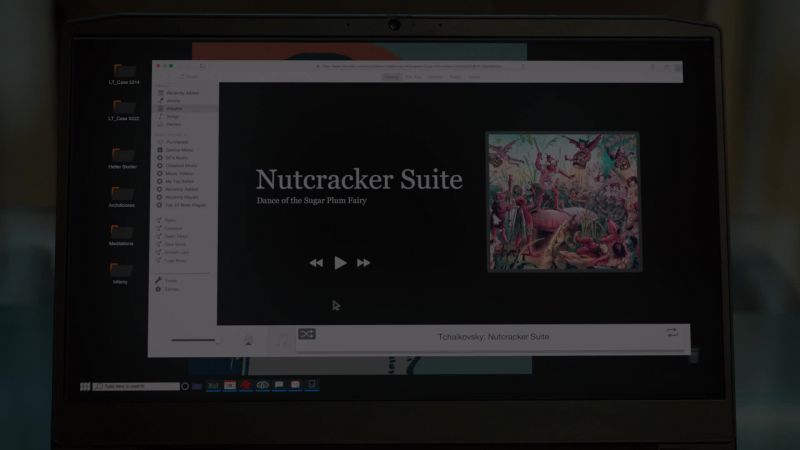Click the rewind button
This screenshot has width=800, height=450.
[316, 263]
